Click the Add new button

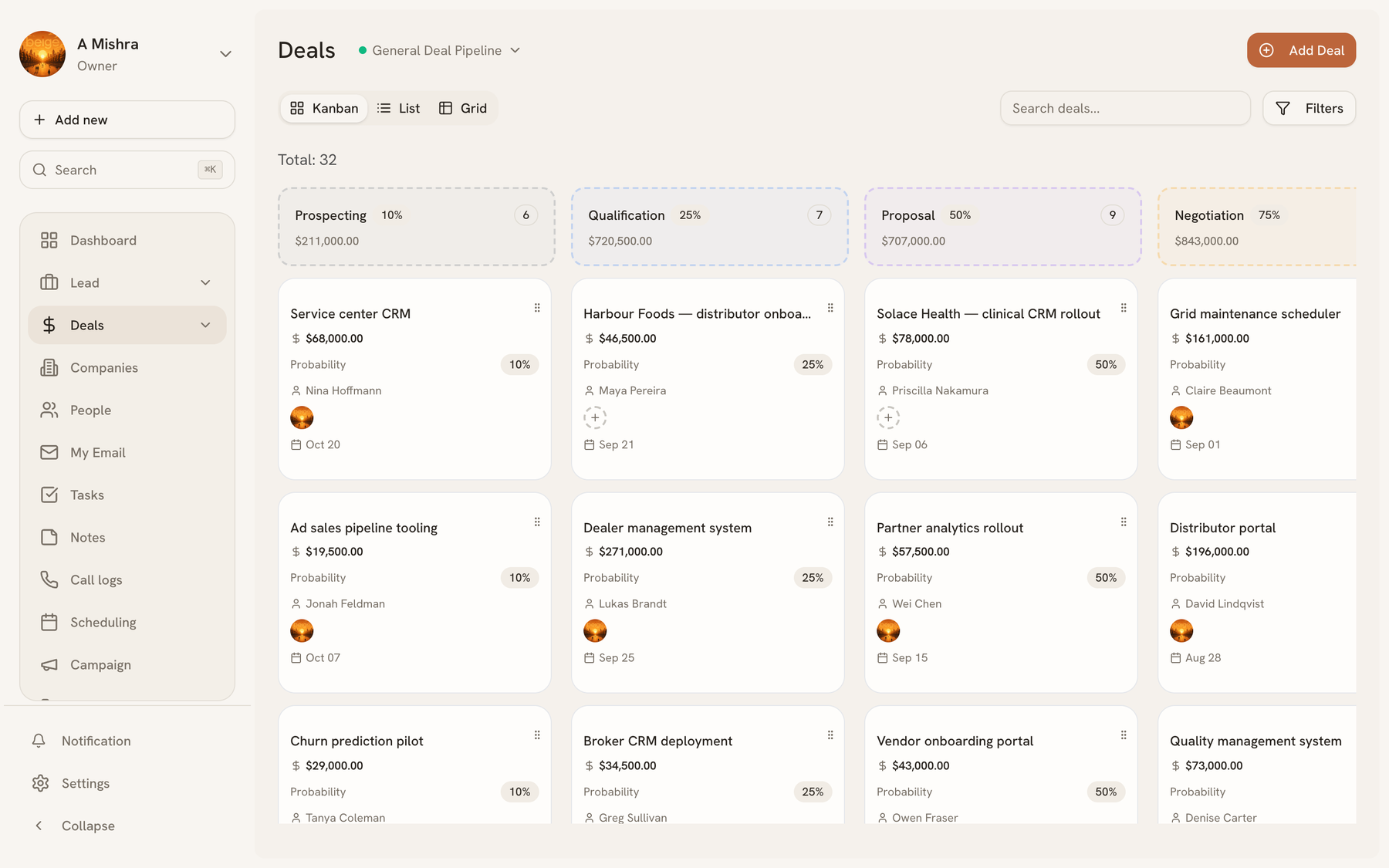pos(127,120)
